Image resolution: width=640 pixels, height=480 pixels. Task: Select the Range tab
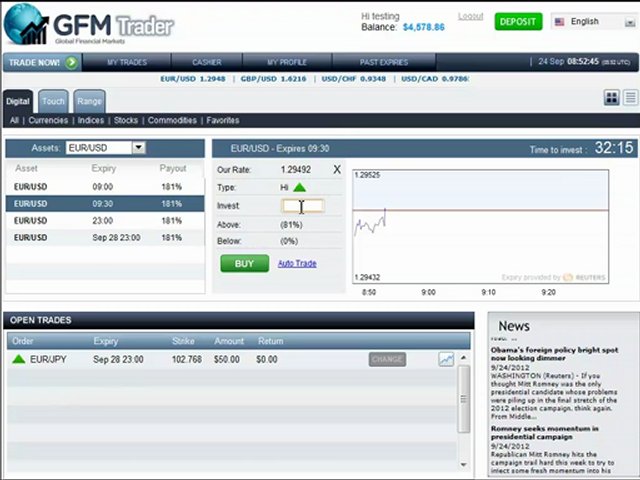click(x=89, y=101)
